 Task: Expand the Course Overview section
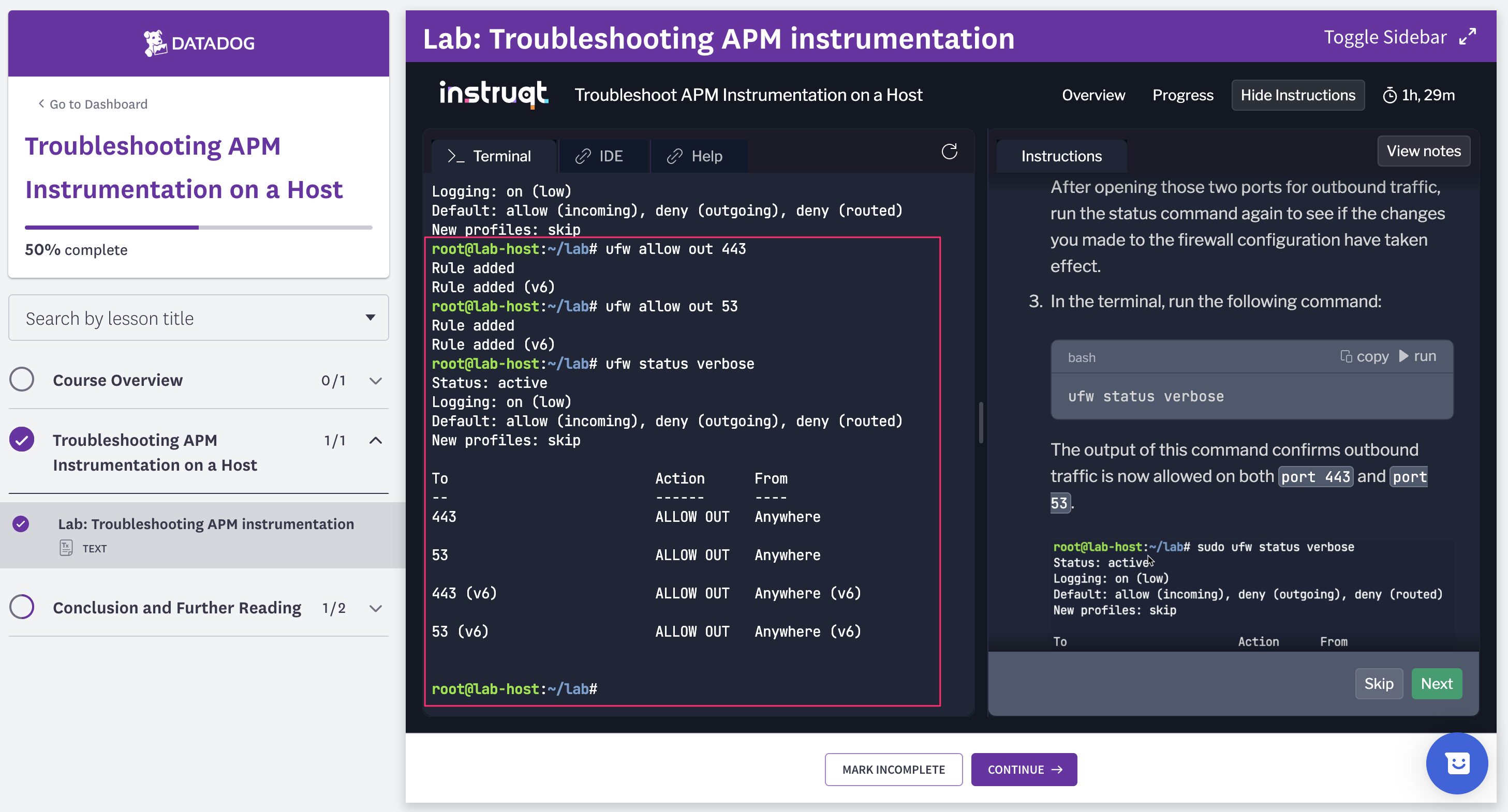click(x=376, y=381)
